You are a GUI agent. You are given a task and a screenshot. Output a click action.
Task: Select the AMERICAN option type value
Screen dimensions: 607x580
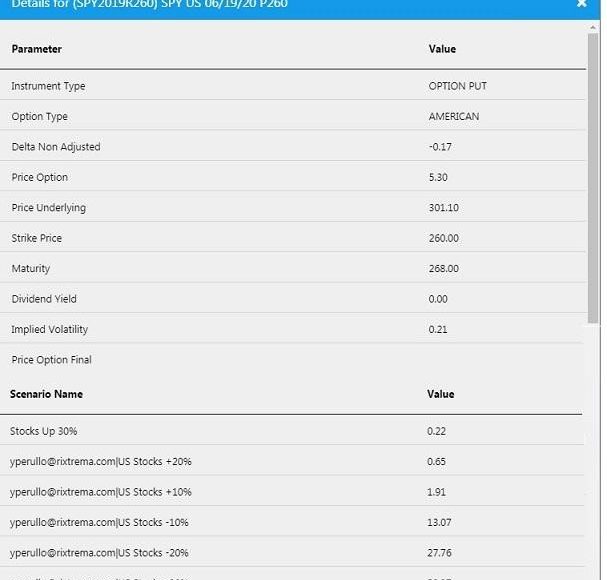coord(453,117)
